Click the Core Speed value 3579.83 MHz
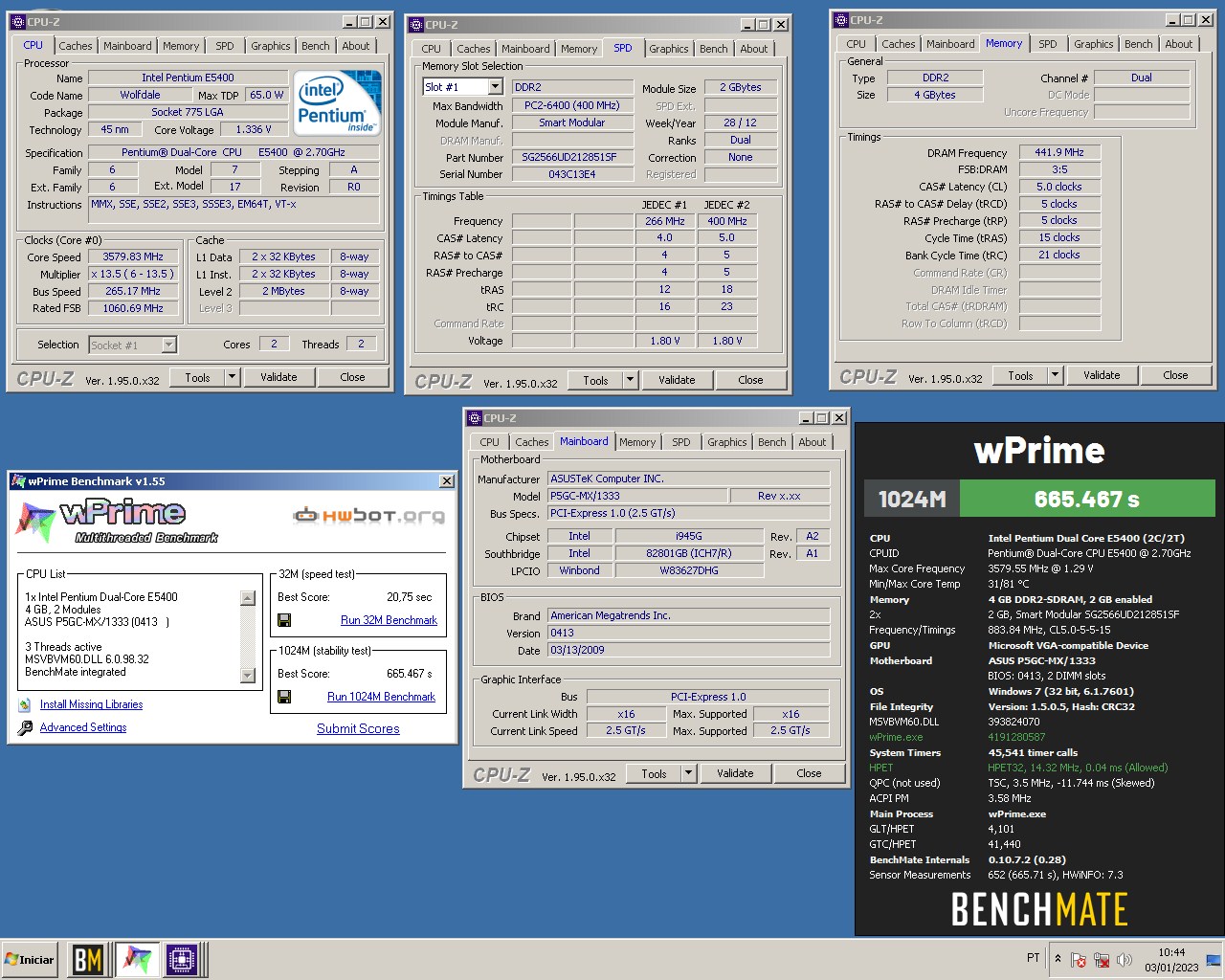The width and height of the screenshot is (1225, 980). pyautogui.click(x=133, y=256)
